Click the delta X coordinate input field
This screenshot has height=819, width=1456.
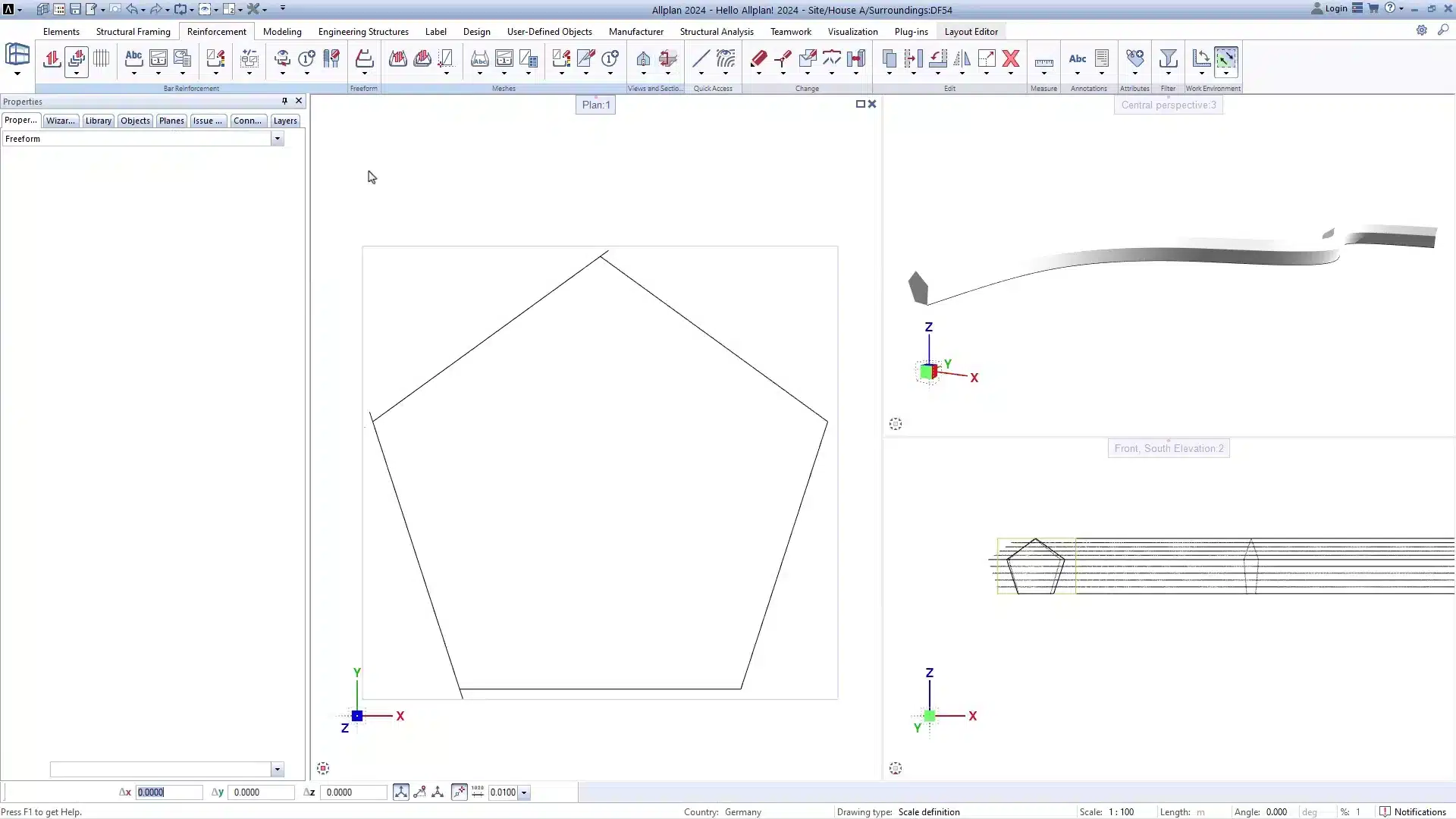(168, 792)
